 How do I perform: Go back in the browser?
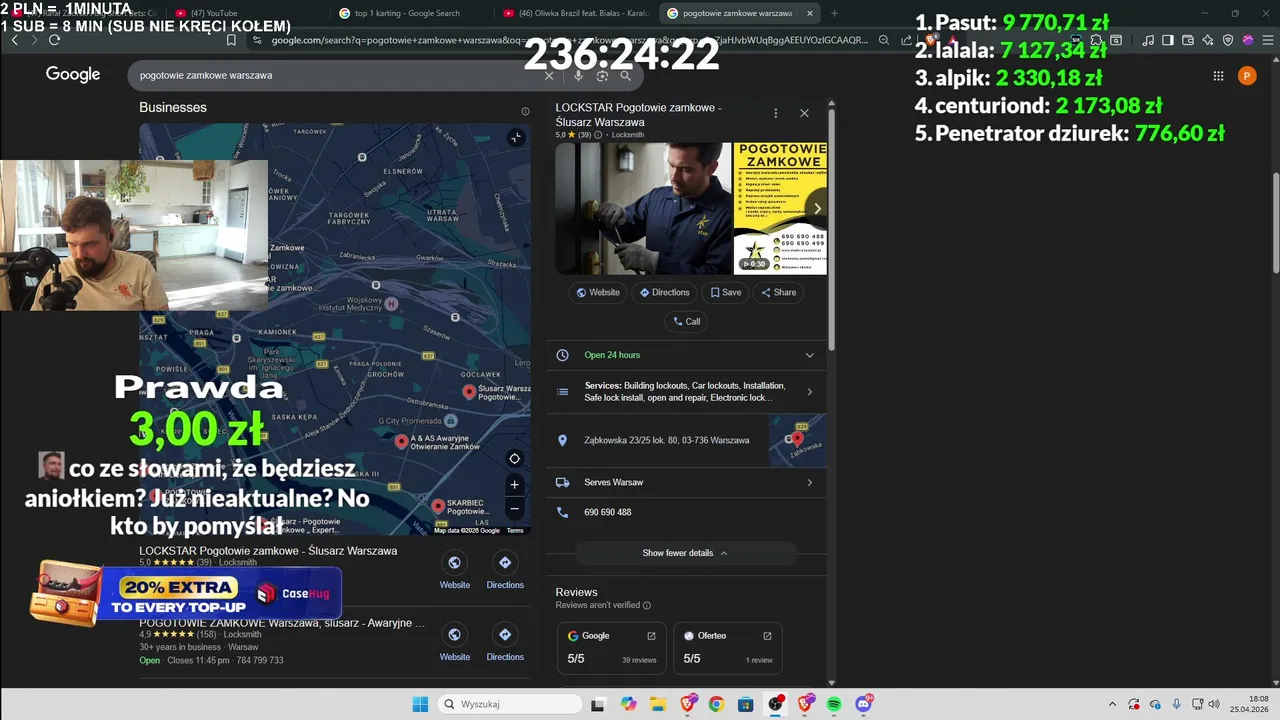pyautogui.click(x=14, y=40)
